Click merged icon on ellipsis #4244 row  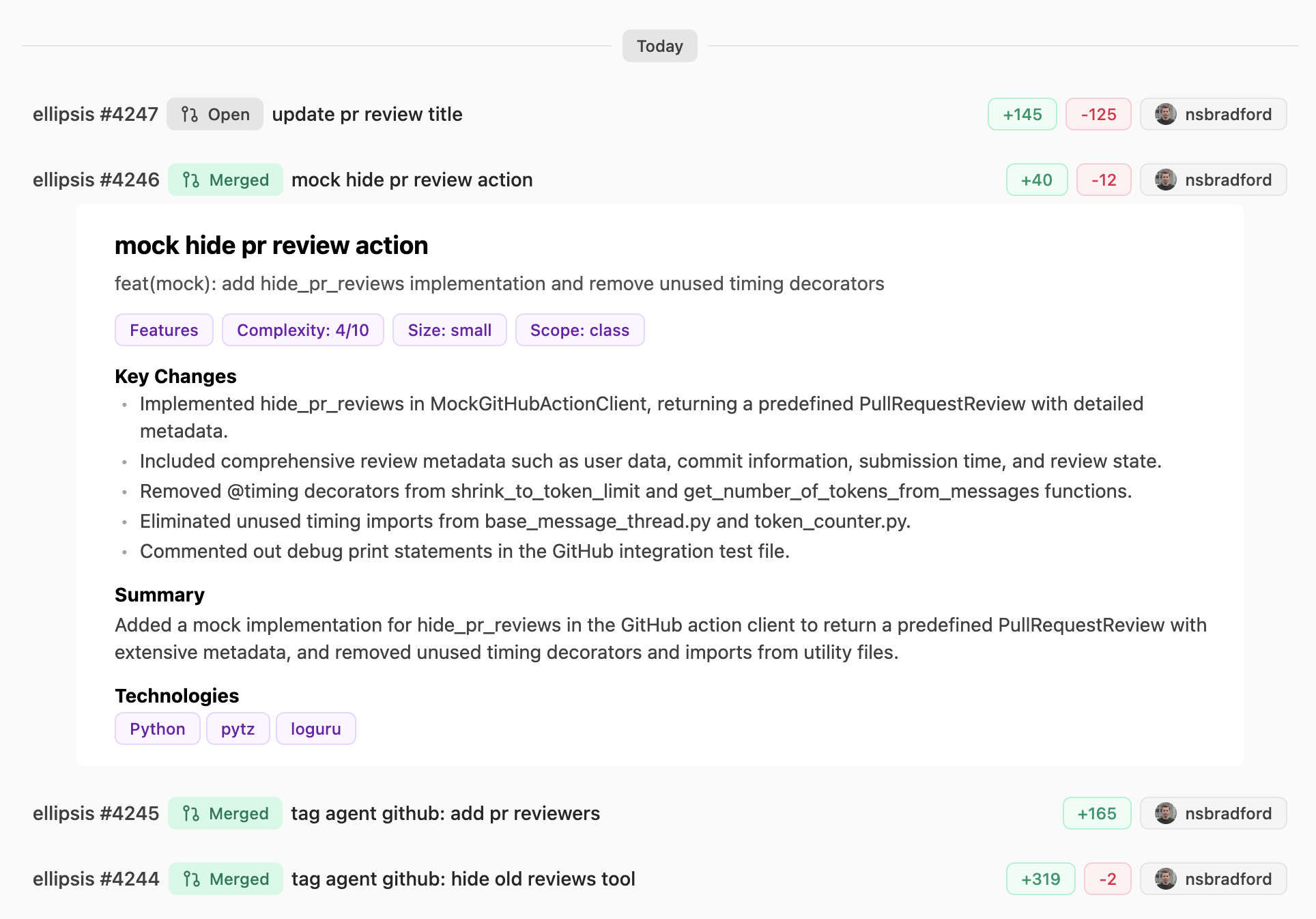click(191, 879)
